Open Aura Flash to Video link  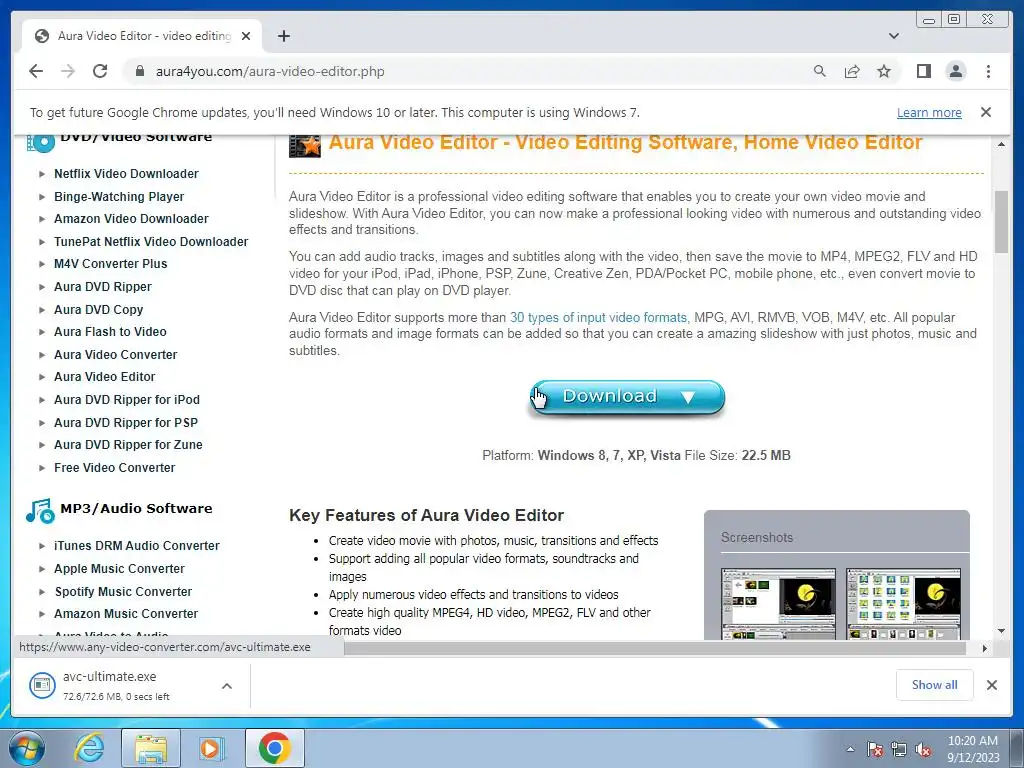pos(110,332)
